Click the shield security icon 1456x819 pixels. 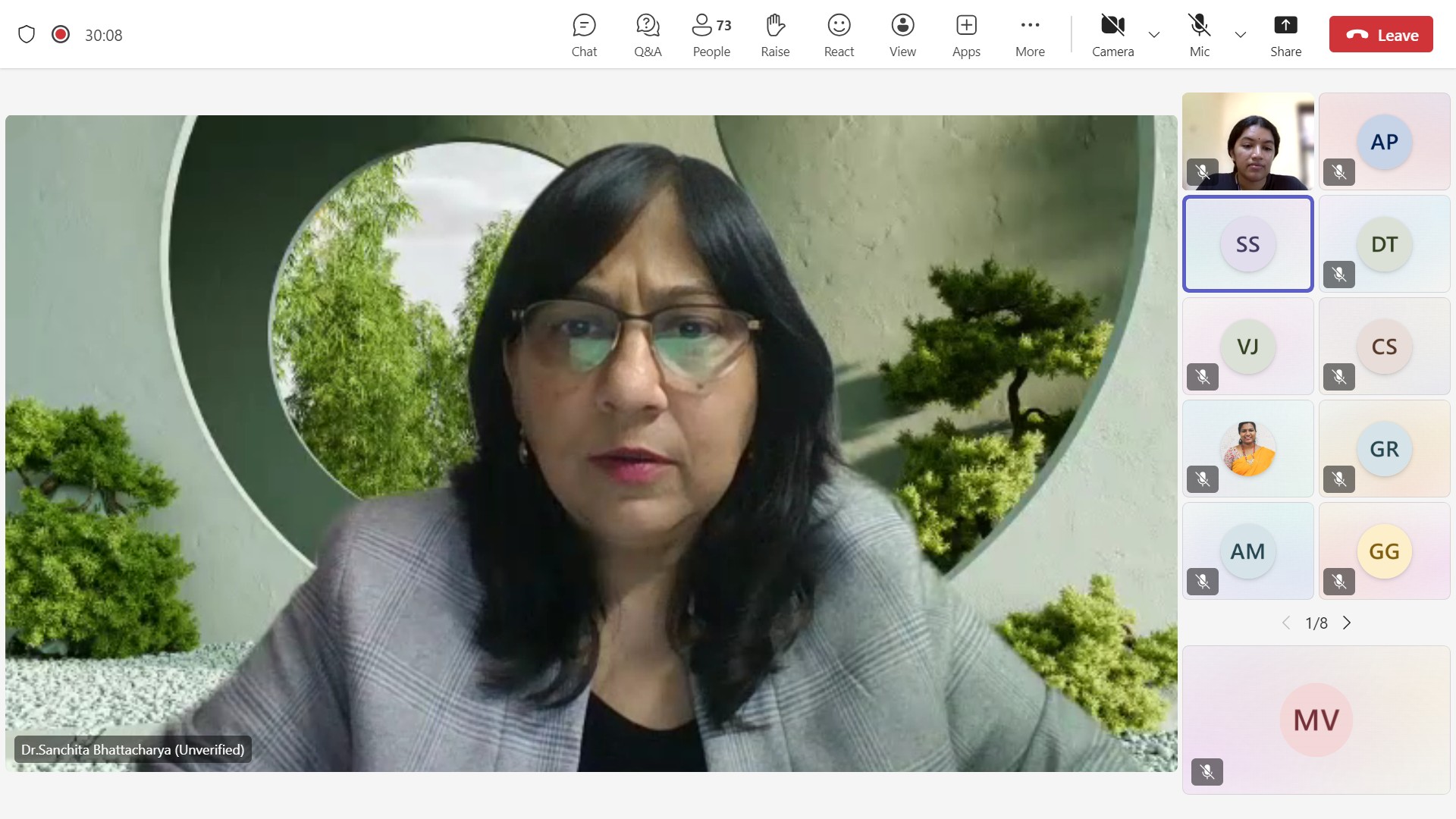coord(27,35)
